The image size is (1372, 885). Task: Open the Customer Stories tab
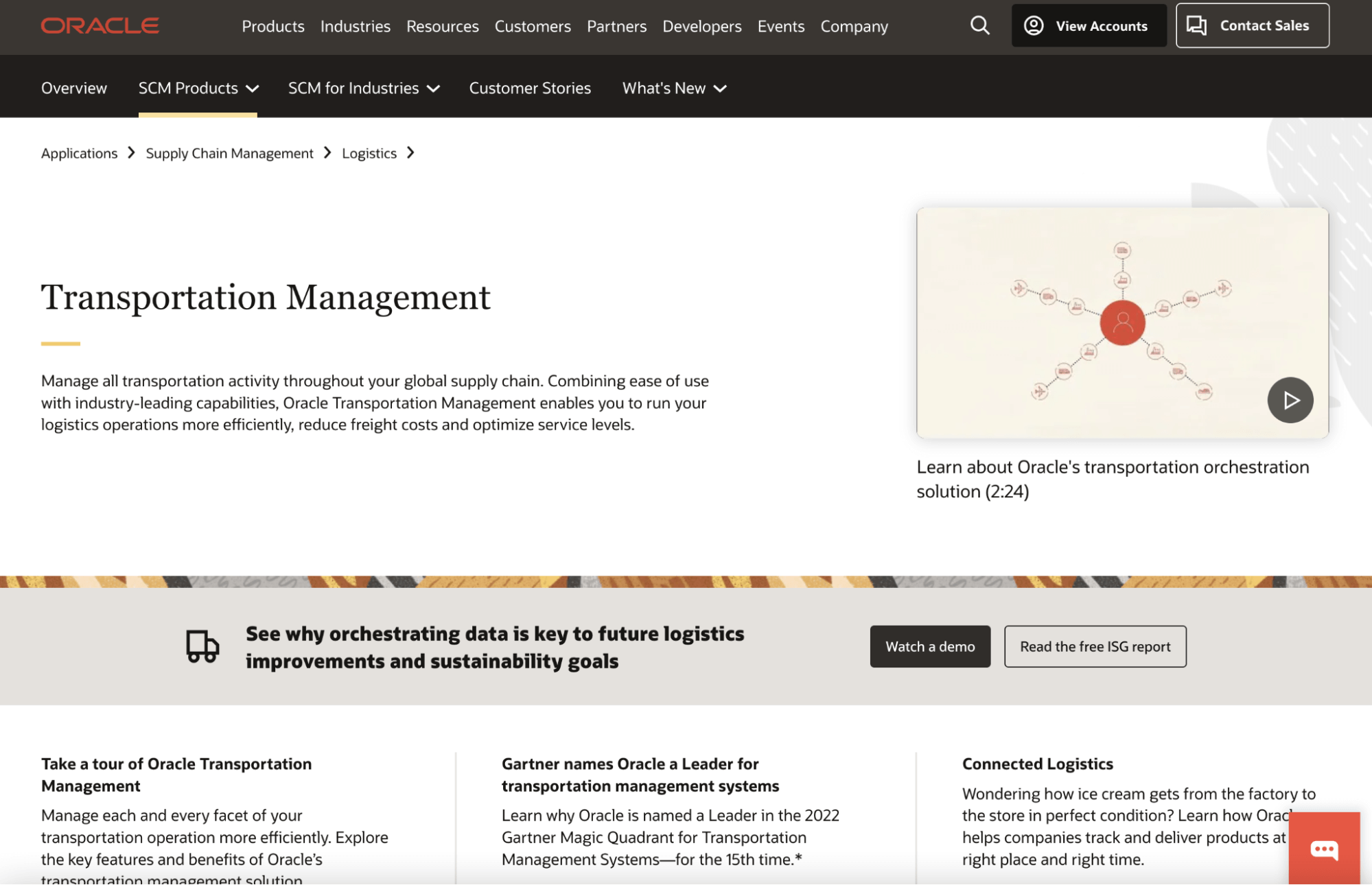click(x=529, y=88)
